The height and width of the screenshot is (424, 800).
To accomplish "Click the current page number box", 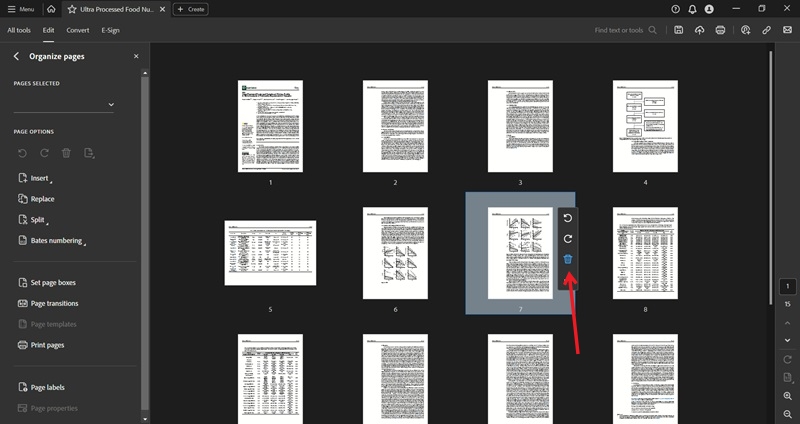I will pyautogui.click(x=787, y=286).
